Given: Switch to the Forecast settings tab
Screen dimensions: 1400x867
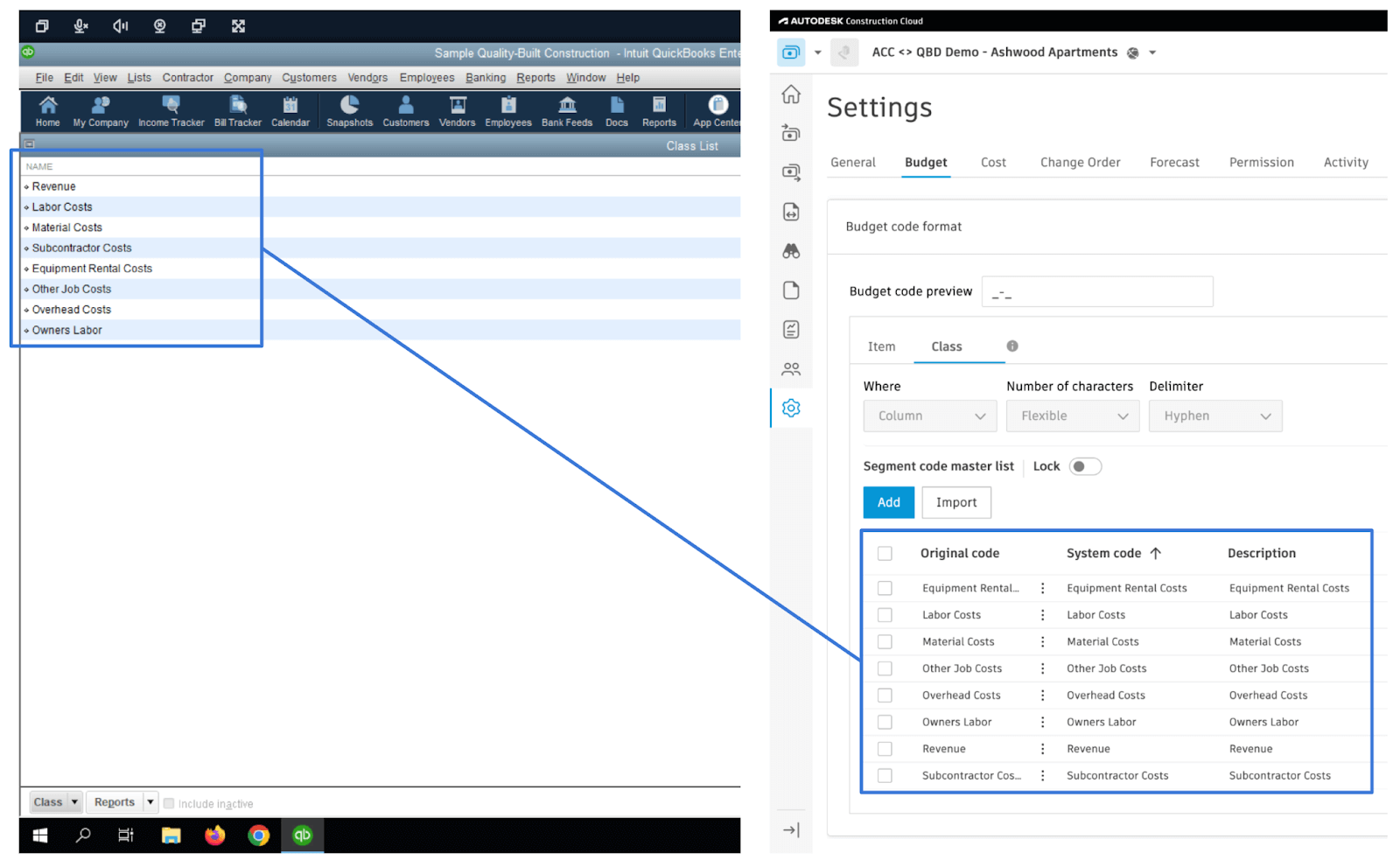Looking at the screenshot, I should click(x=1174, y=163).
